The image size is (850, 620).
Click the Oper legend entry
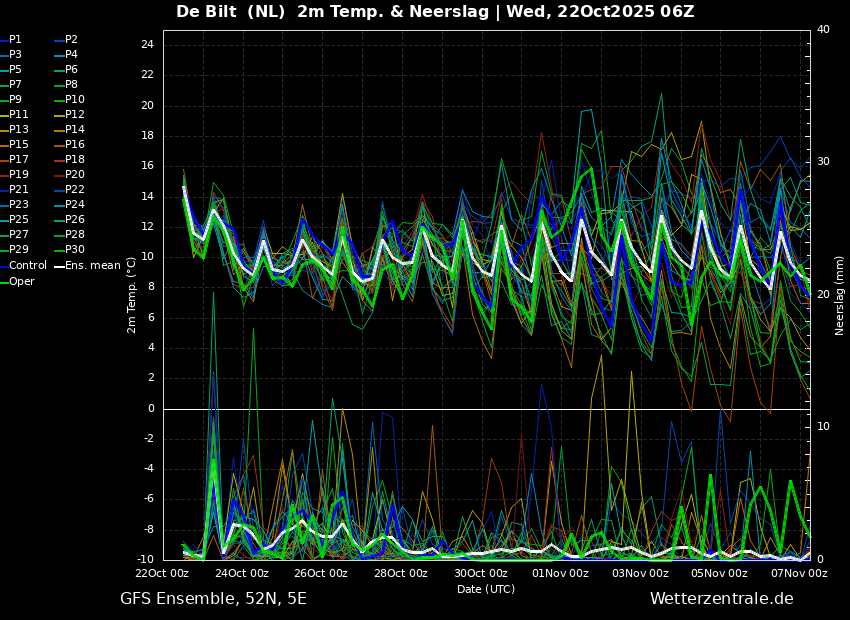[x=22, y=282]
